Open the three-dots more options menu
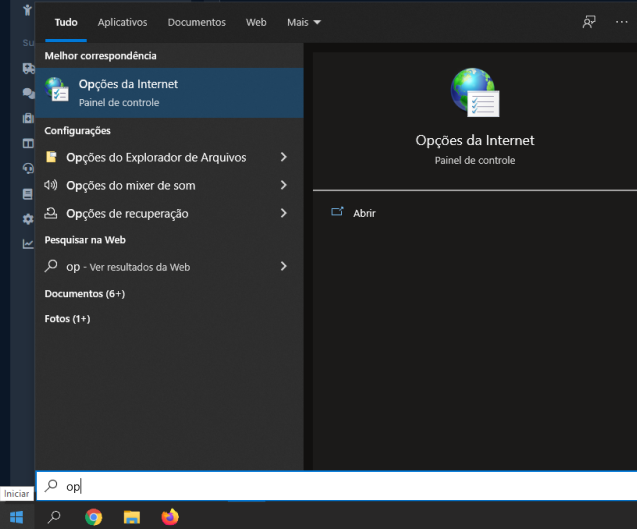637x529 pixels. tap(622, 22)
